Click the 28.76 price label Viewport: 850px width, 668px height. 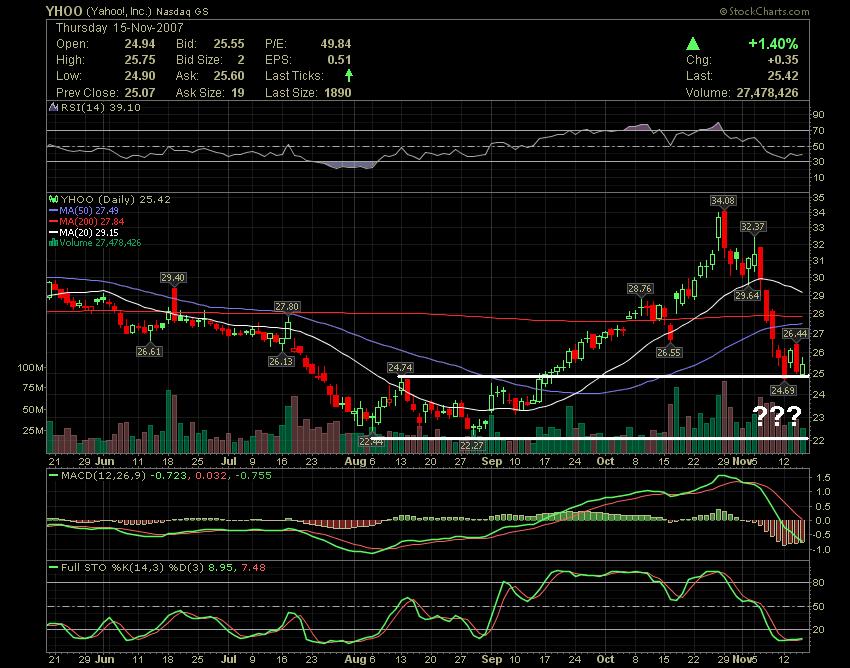(x=640, y=288)
